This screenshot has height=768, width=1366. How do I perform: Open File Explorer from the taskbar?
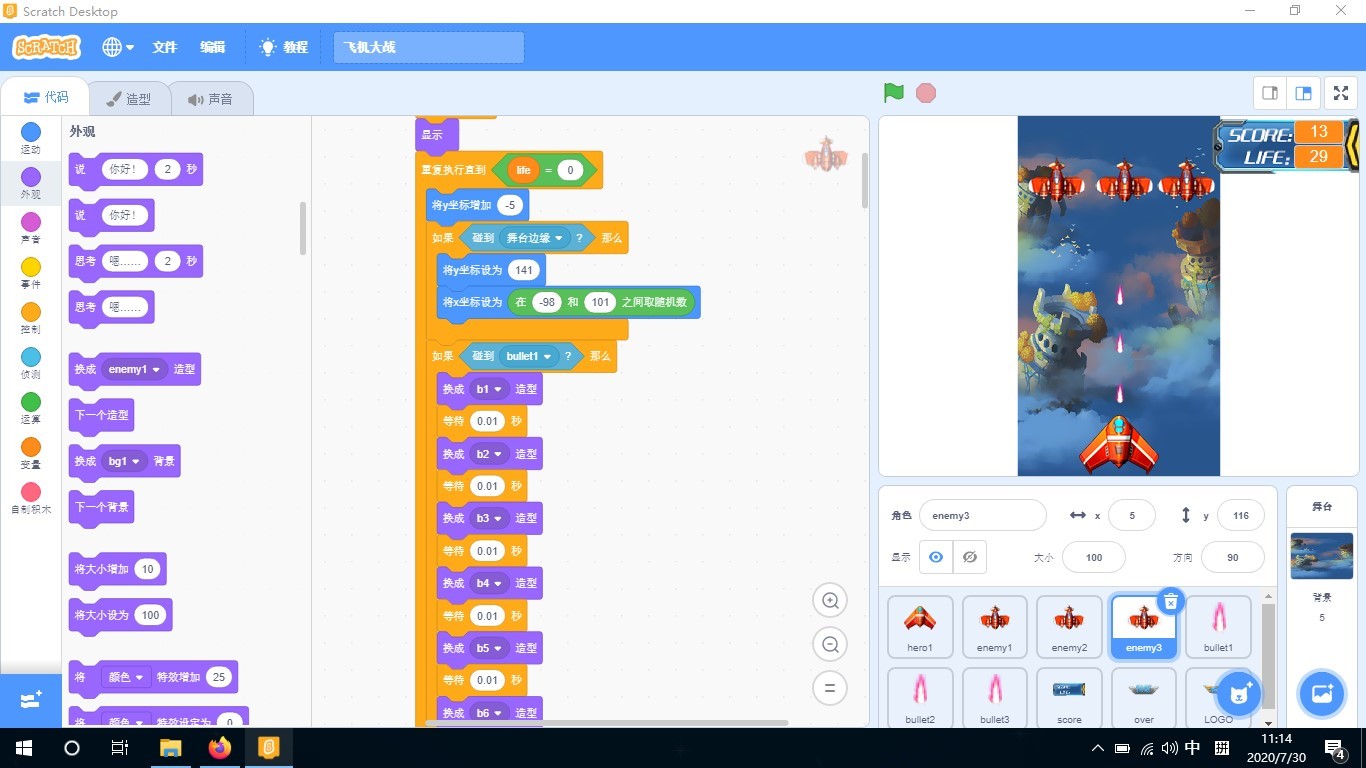click(171, 748)
